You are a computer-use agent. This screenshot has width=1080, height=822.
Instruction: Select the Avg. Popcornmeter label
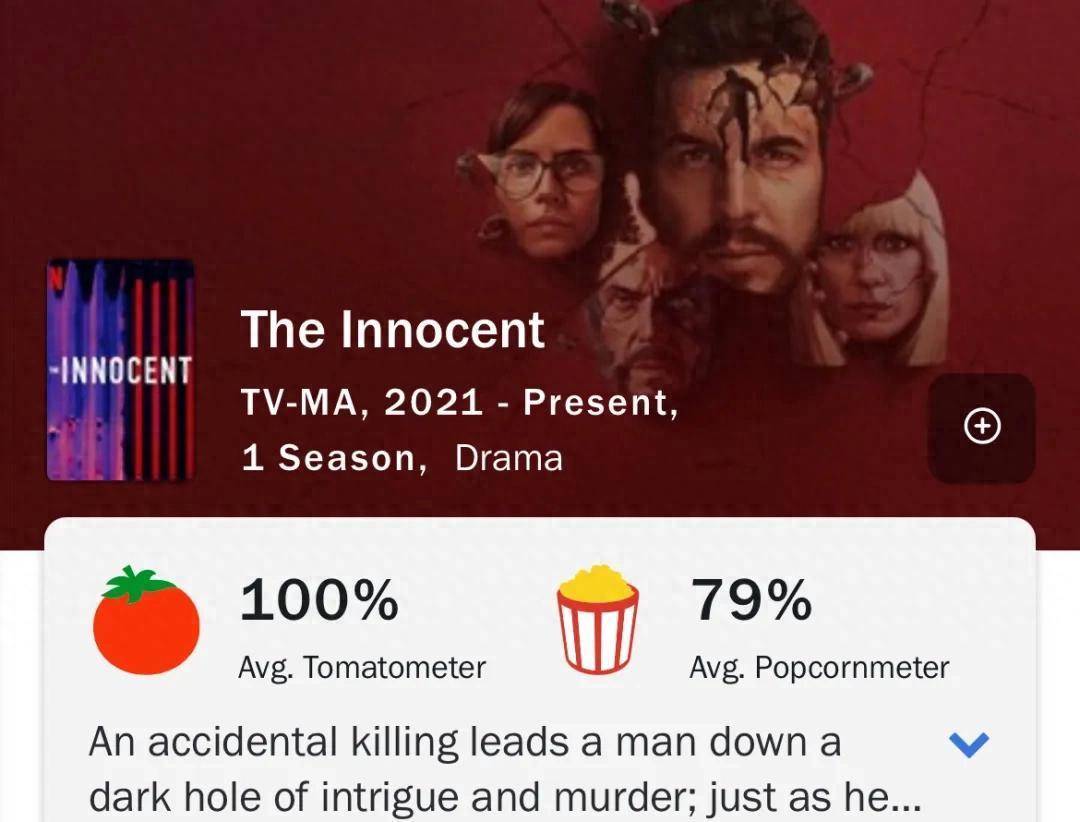[819, 668]
